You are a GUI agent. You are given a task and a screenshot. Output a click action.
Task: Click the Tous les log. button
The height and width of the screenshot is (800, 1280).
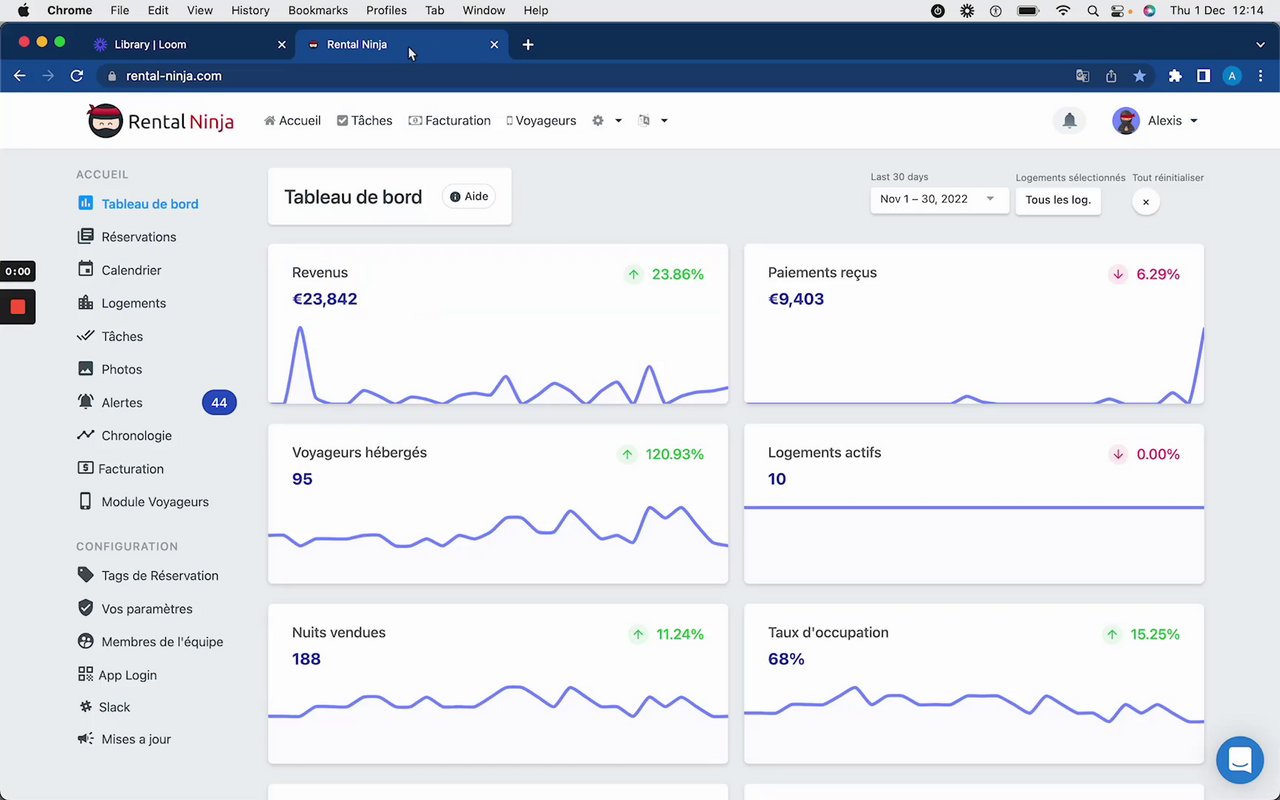pos(1058,200)
